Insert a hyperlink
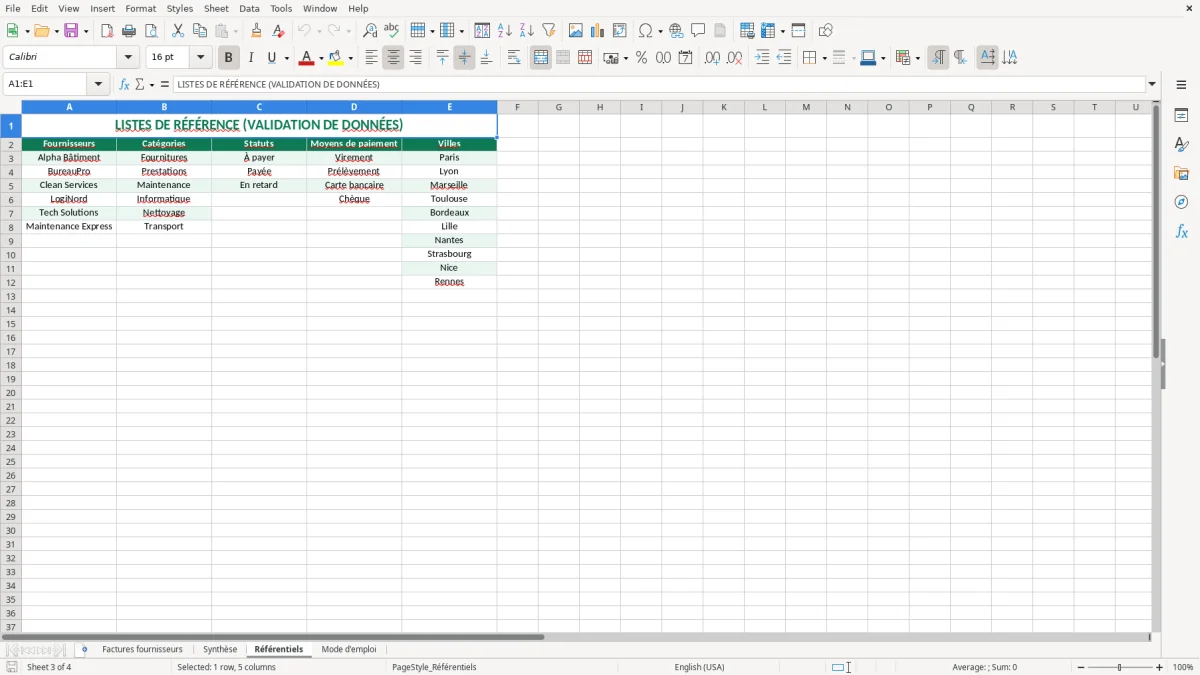1200x675 pixels. tap(676, 31)
